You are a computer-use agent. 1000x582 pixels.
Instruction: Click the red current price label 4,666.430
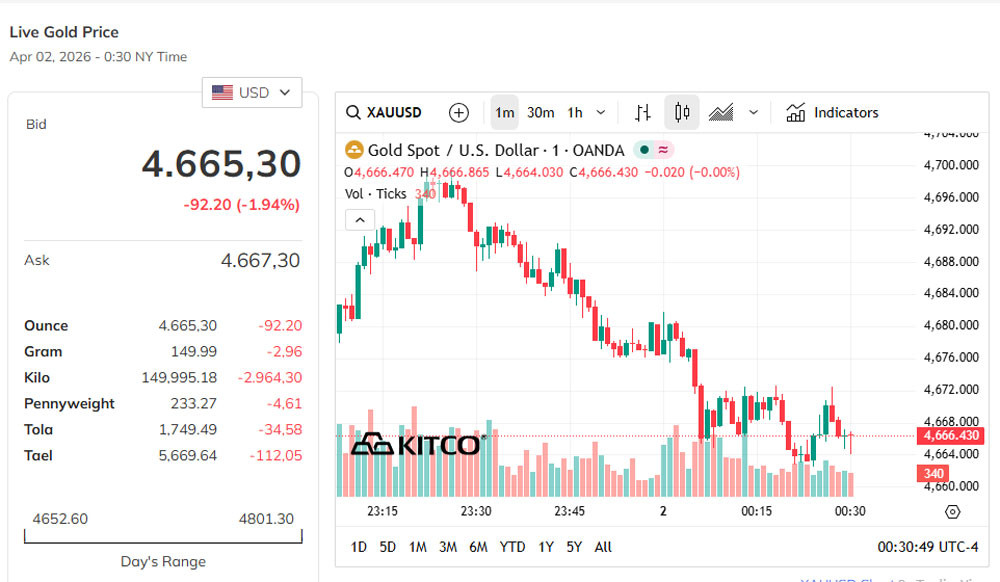[949, 436]
